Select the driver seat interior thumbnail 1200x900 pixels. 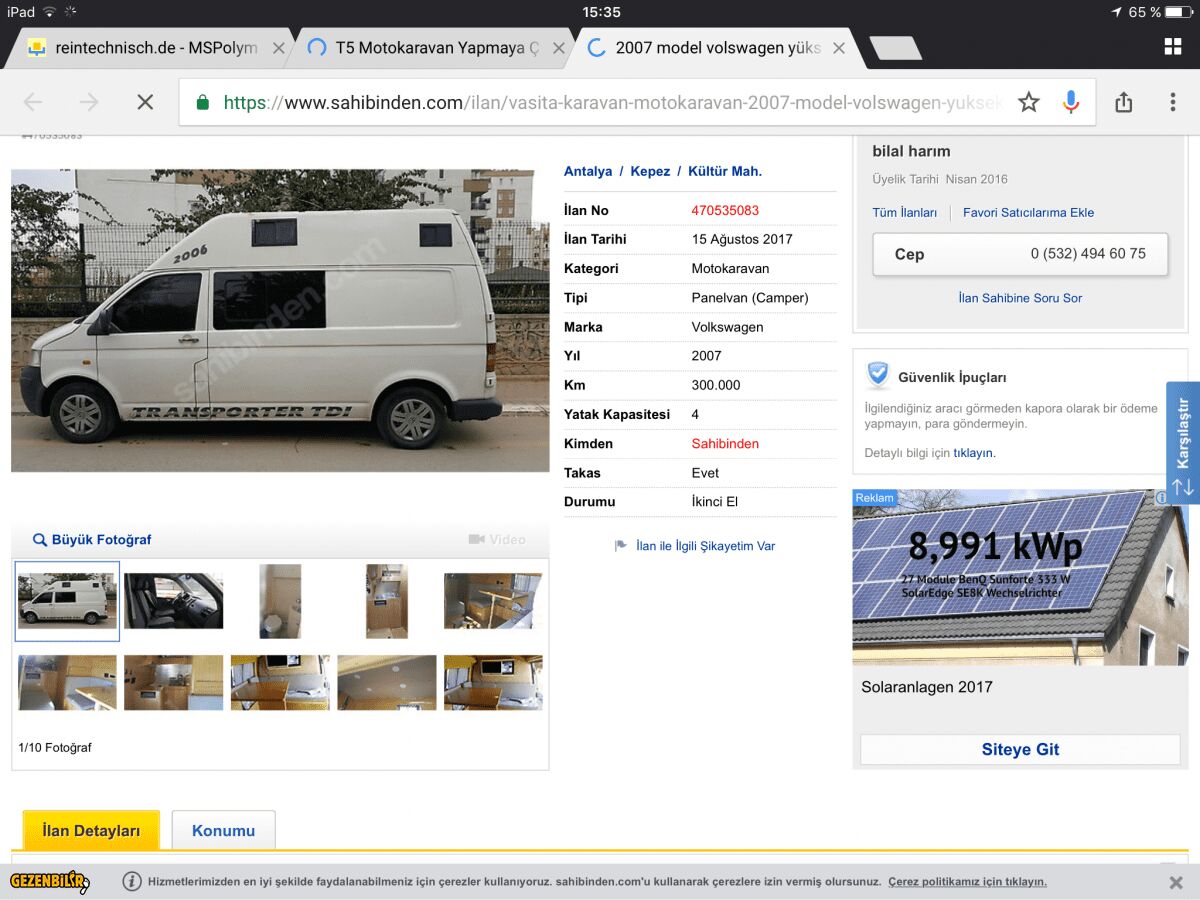pos(174,601)
